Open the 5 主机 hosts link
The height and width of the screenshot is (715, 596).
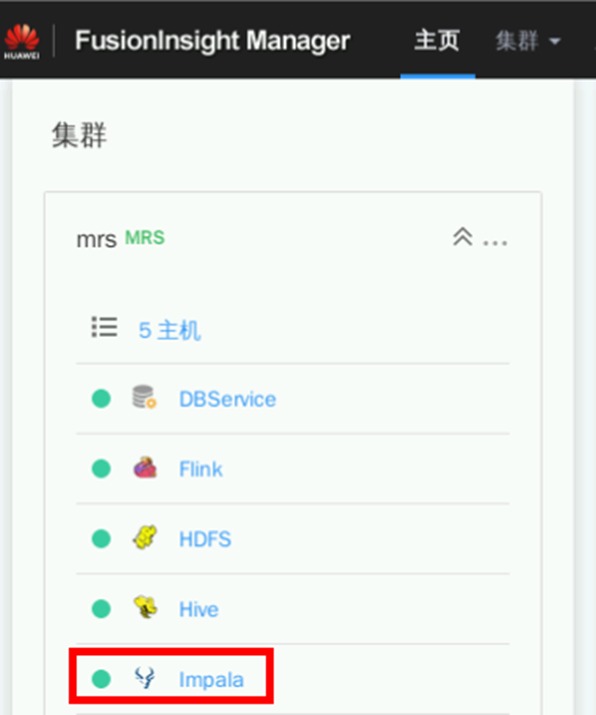click(x=169, y=330)
